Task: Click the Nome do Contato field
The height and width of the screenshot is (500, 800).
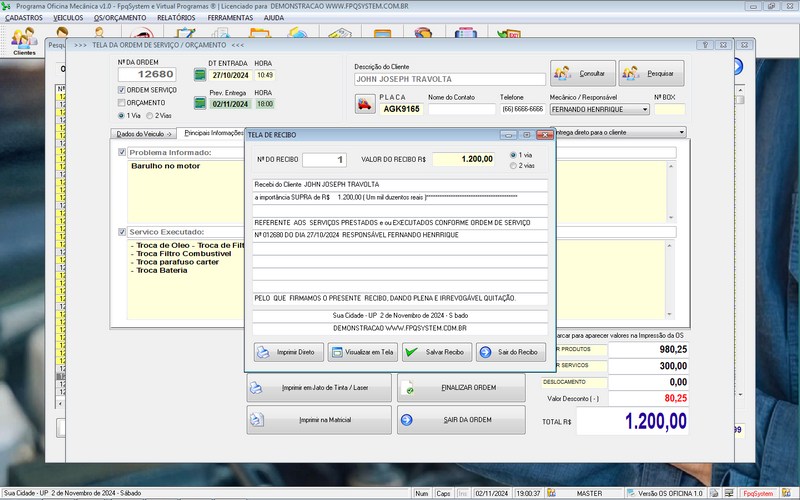Action: (x=462, y=109)
